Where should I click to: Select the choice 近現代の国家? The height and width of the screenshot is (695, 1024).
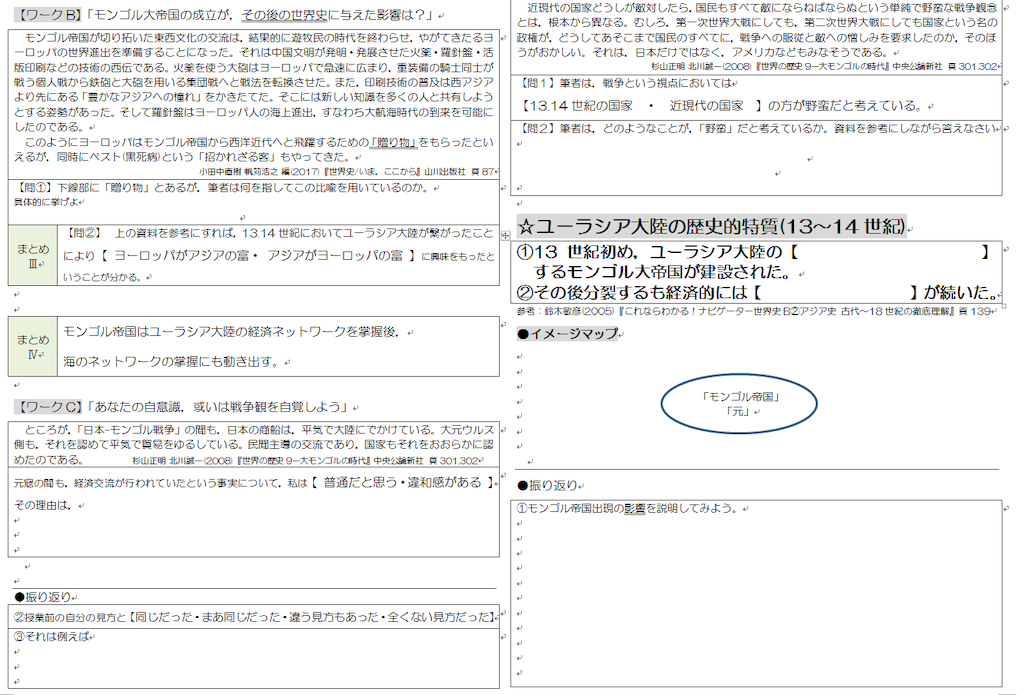coord(706,106)
